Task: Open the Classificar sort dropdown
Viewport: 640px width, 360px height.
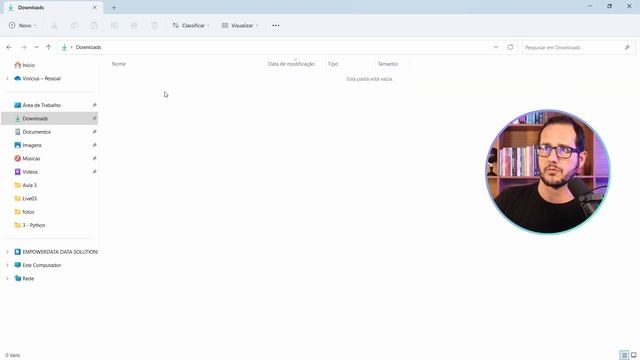Action: (x=191, y=25)
